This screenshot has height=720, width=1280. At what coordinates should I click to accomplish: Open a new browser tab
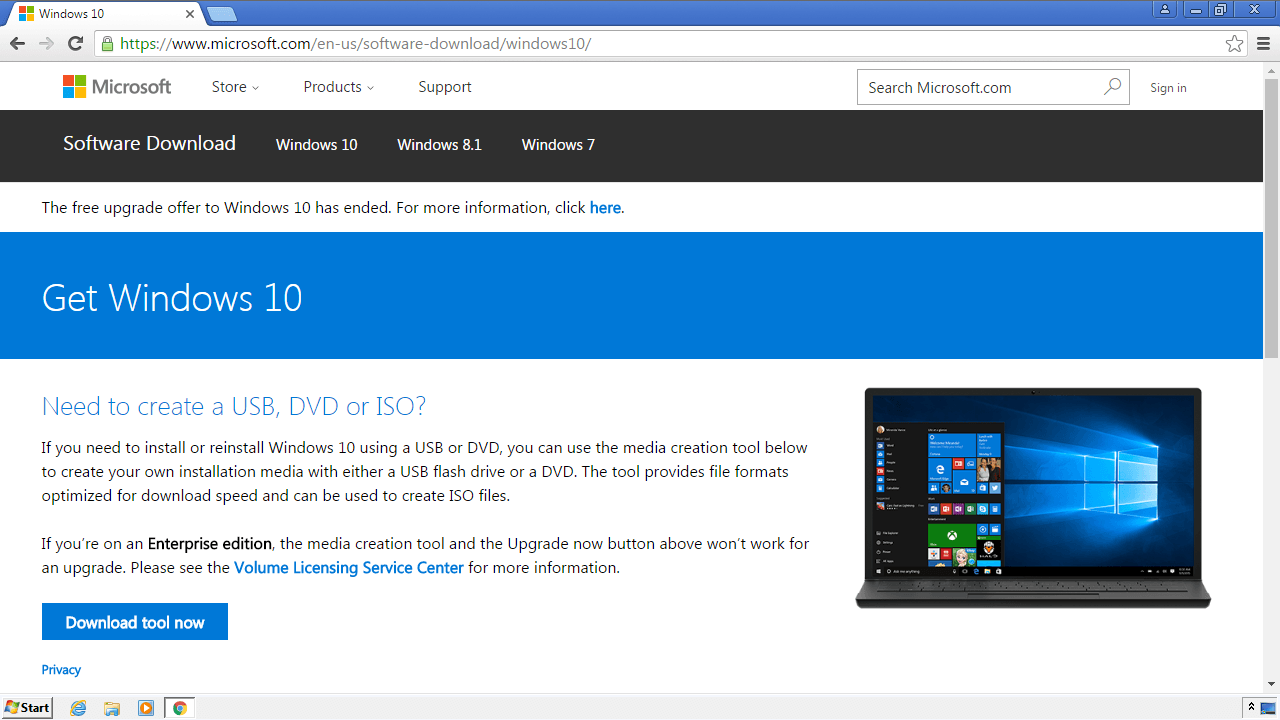click(x=221, y=14)
